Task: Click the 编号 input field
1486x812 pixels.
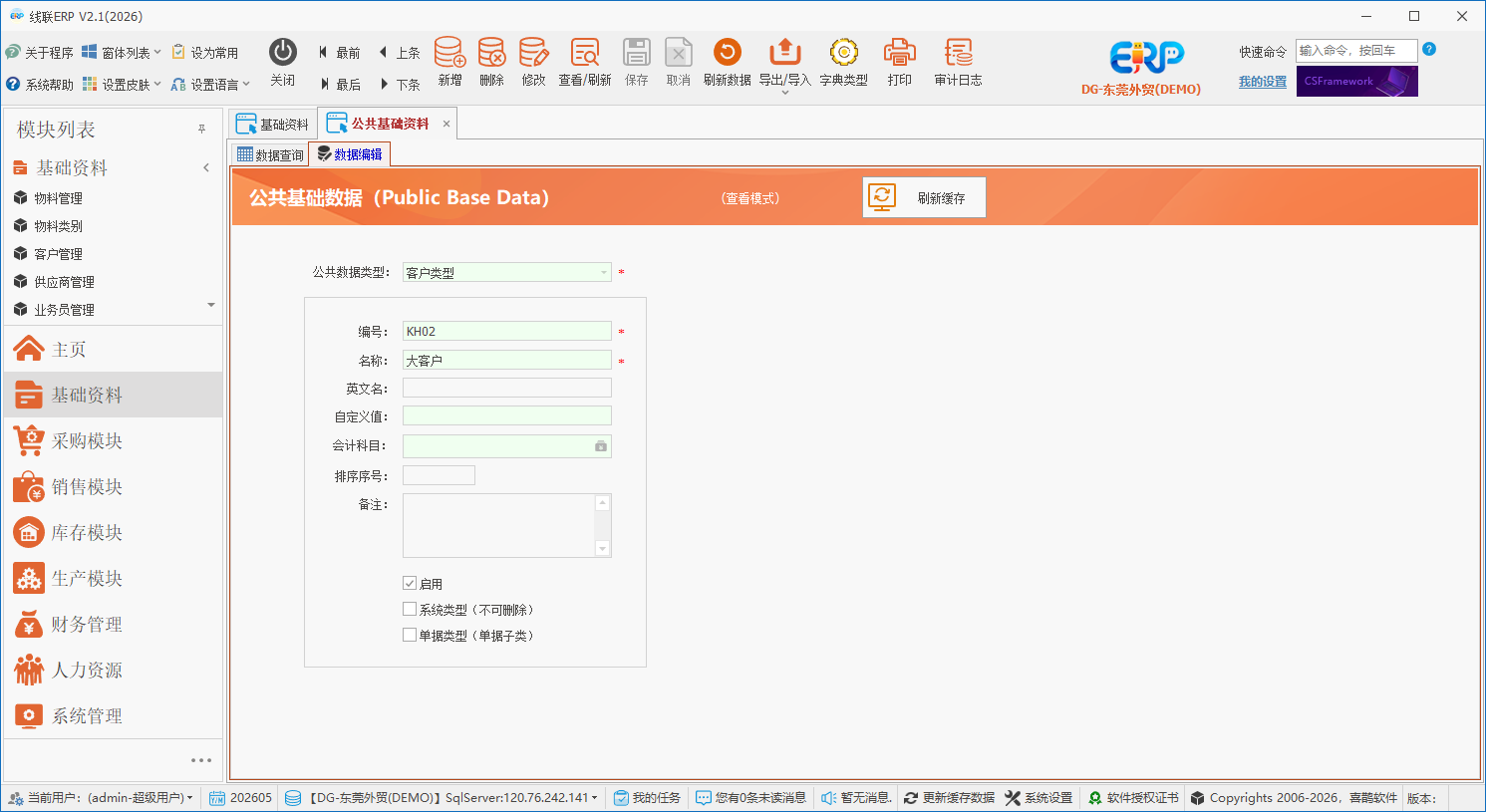Action: coord(507,331)
